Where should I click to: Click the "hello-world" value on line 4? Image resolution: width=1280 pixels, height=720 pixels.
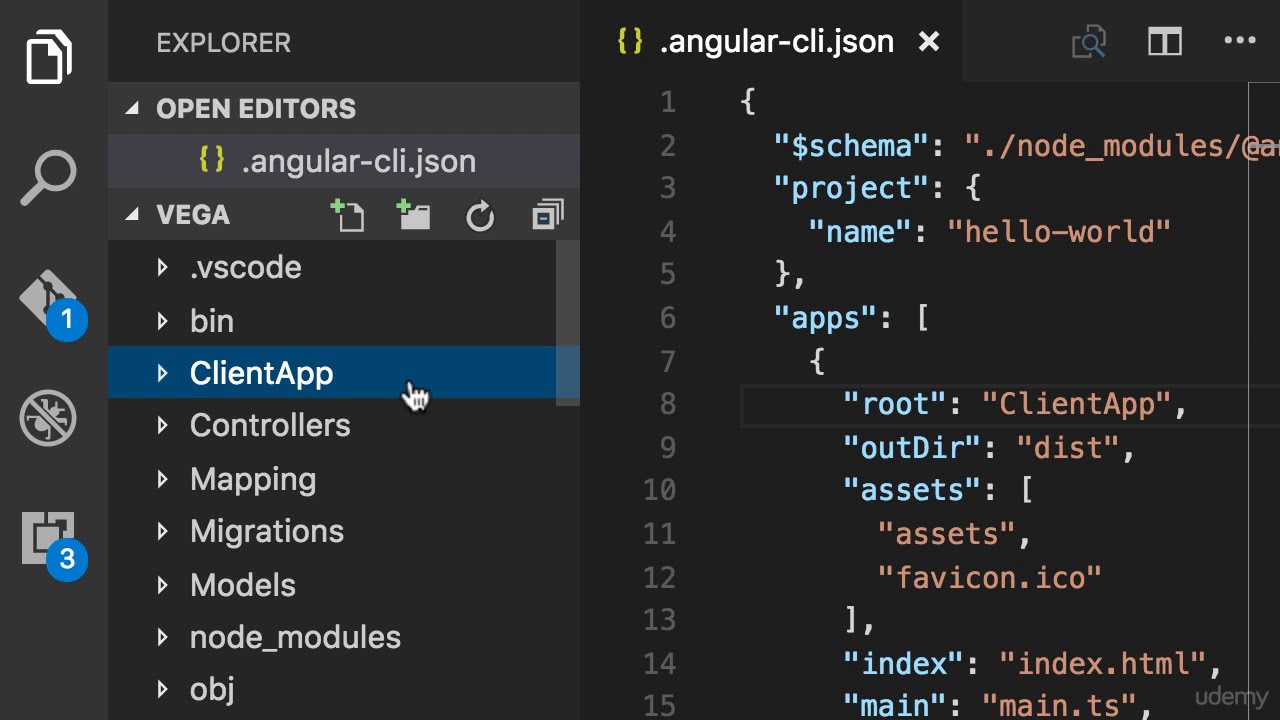(1059, 232)
